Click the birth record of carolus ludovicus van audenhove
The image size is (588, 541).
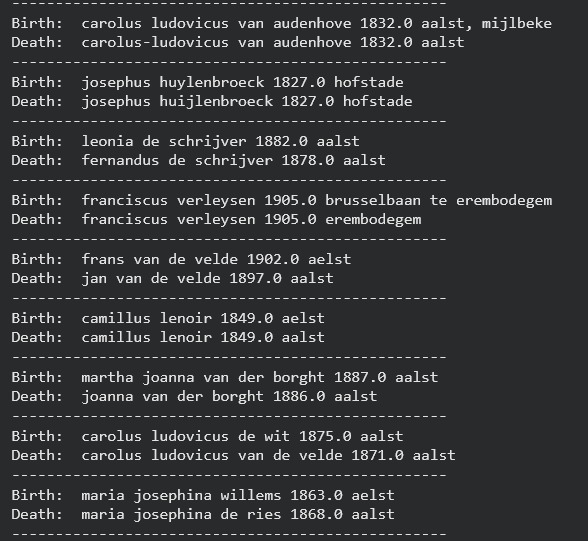click(x=281, y=23)
